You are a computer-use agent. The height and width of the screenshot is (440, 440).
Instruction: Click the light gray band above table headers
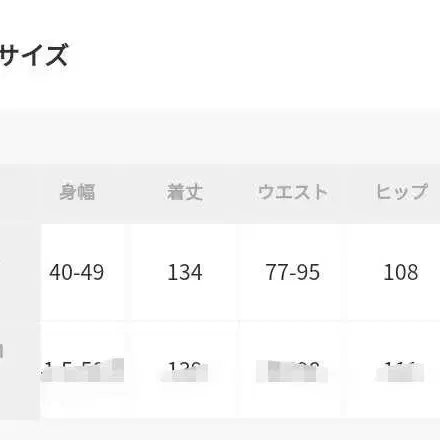click(x=220, y=136)
